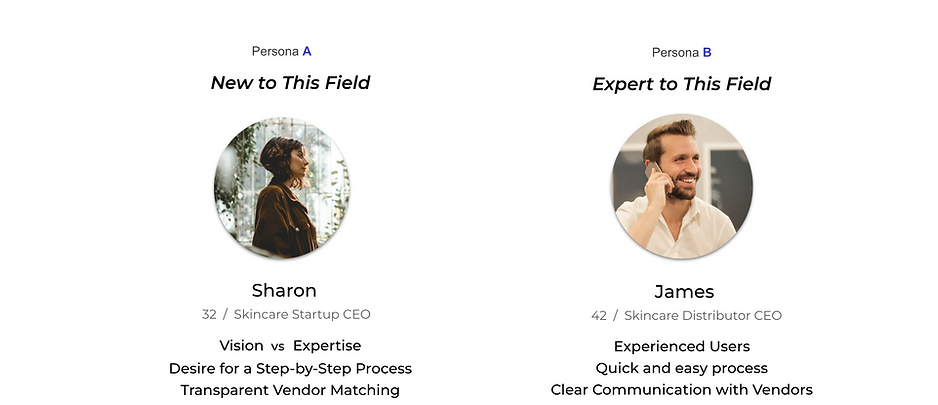Click Sharon's circular profile photo
The width and height of the screenshot is (938, 405).
[x=282, y=188]
